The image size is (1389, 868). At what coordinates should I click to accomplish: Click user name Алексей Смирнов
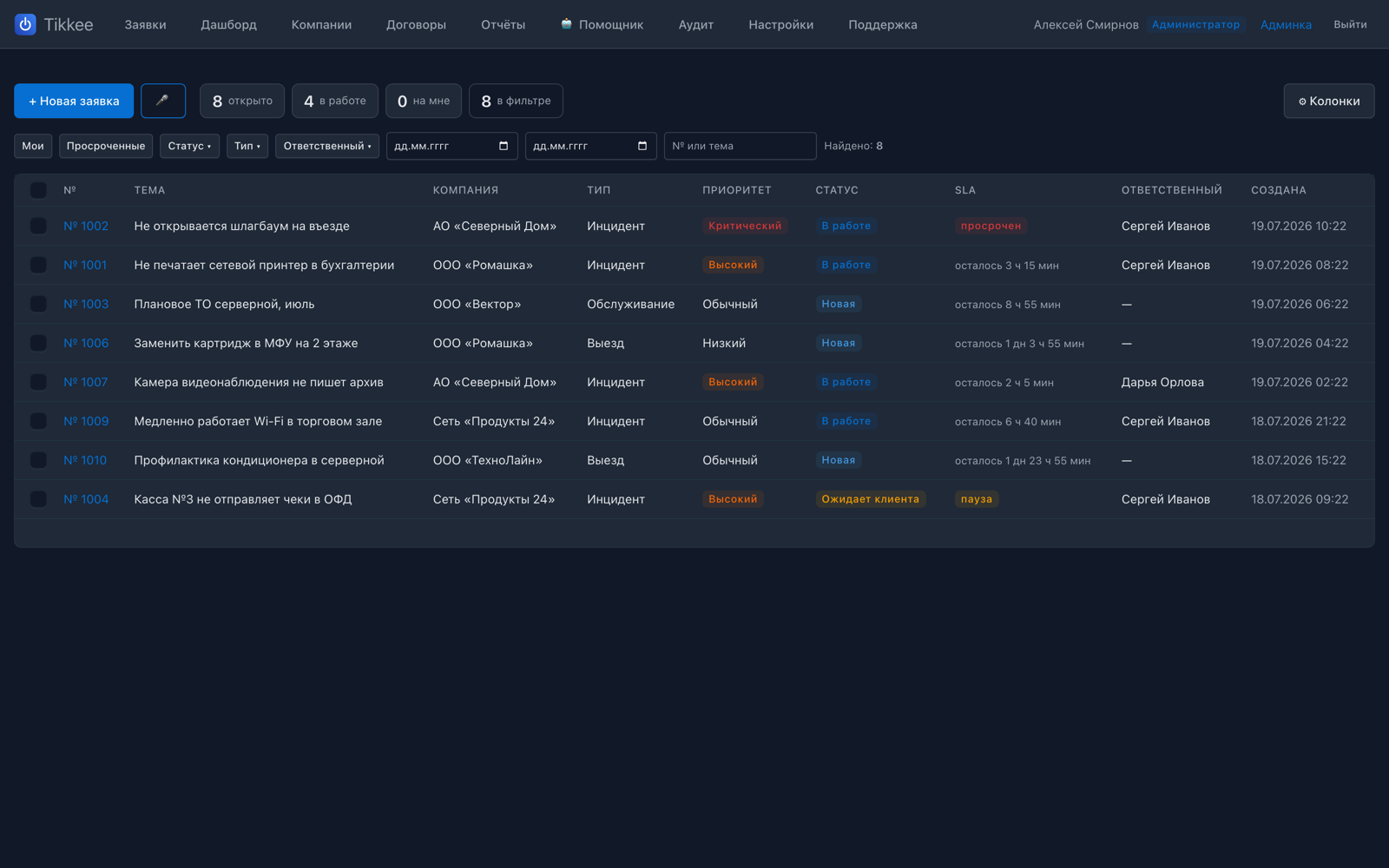(1086, 24)
